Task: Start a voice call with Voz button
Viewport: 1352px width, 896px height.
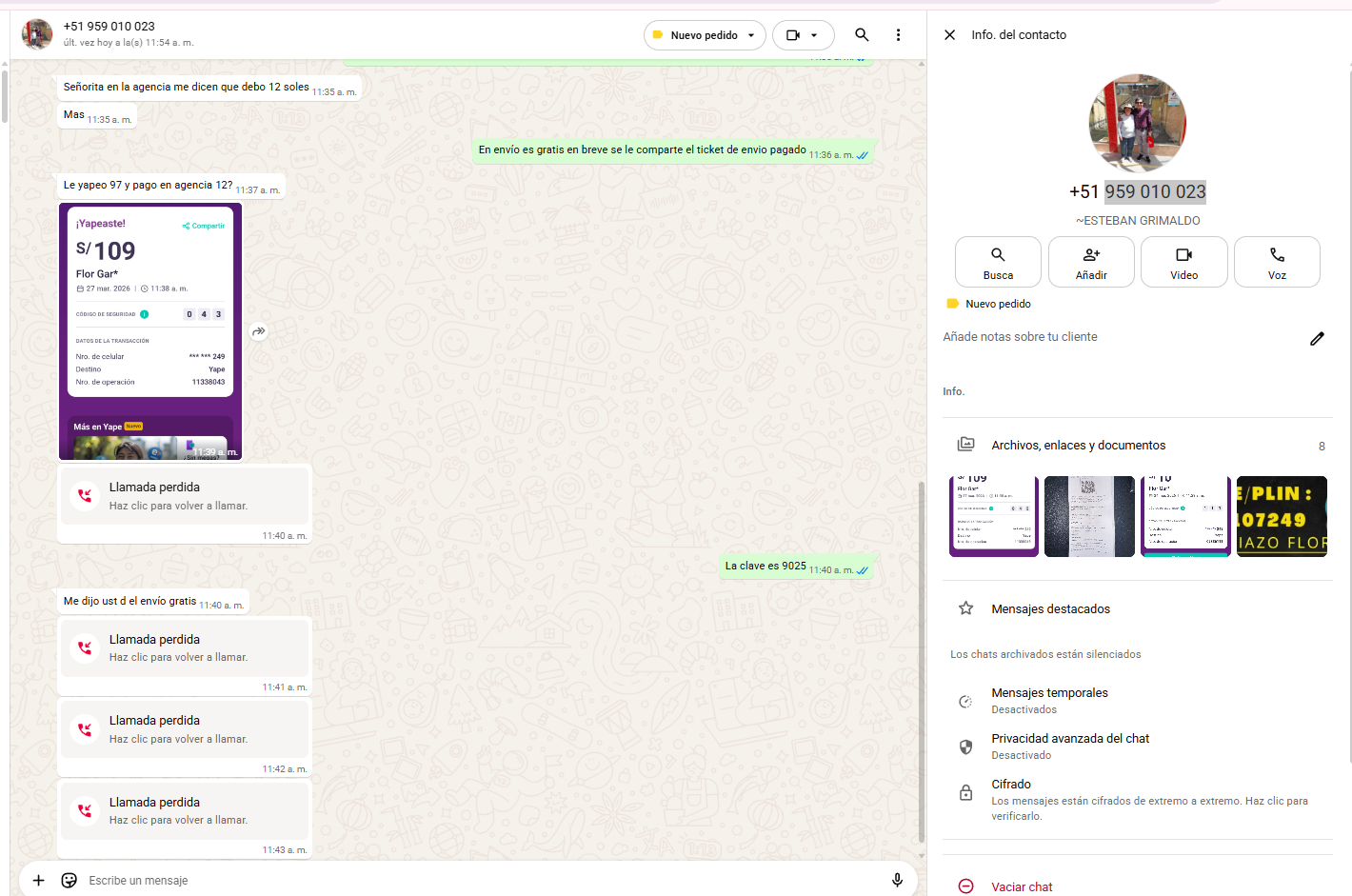Action: pyautogui.click(x=1277, y=262)
